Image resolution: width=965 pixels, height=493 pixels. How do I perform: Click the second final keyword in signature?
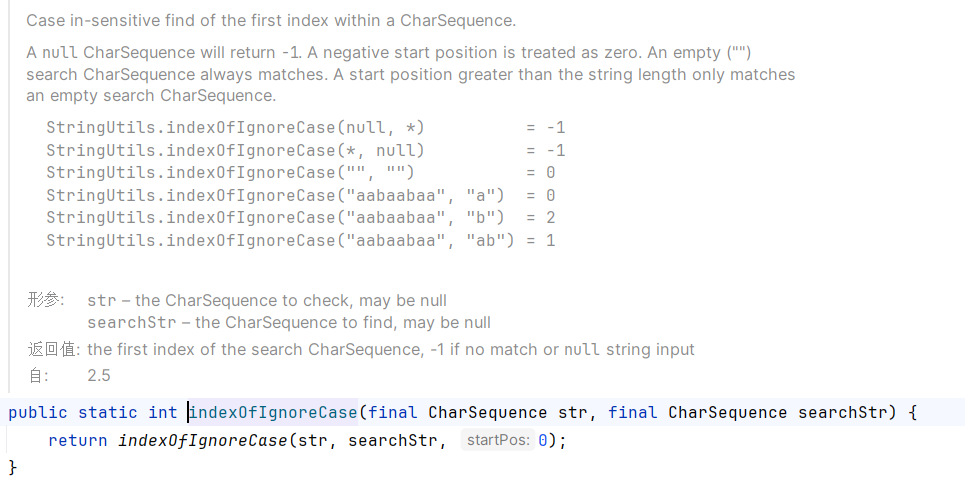point(633,412)
